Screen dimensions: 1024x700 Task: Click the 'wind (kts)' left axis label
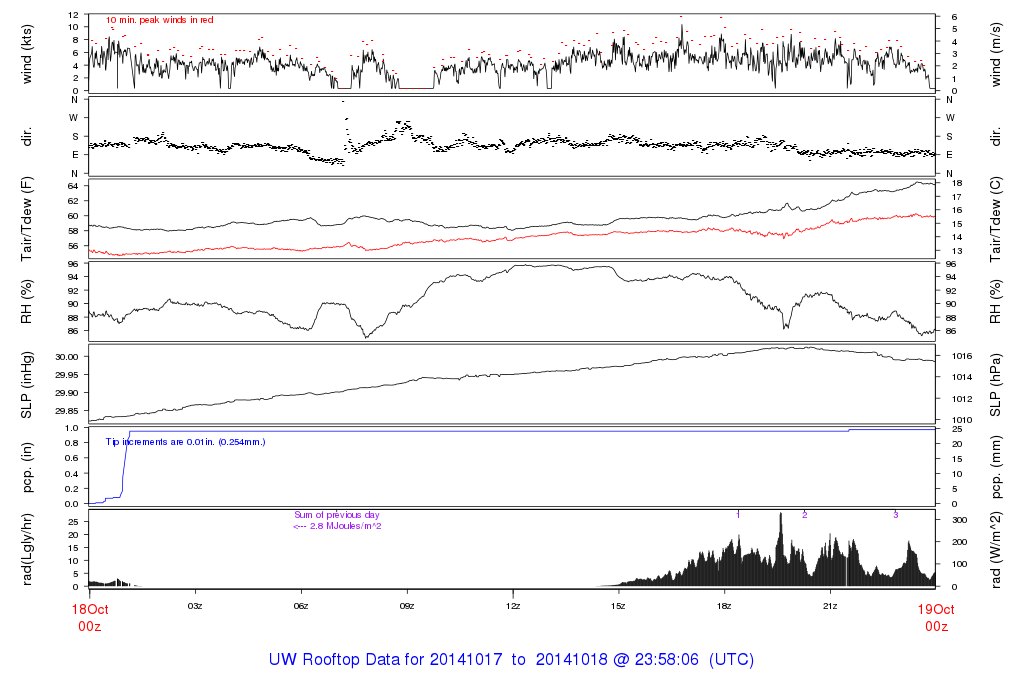[27, 52]
